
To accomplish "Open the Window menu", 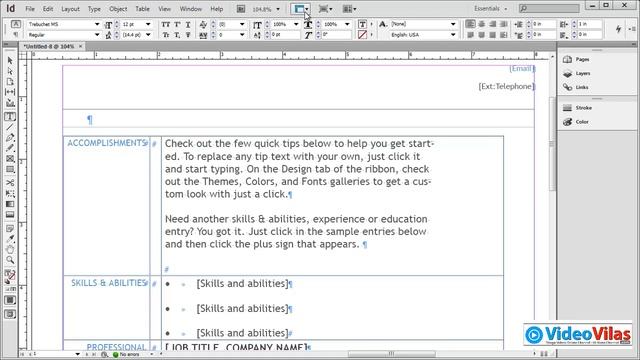I will (191, 9).
